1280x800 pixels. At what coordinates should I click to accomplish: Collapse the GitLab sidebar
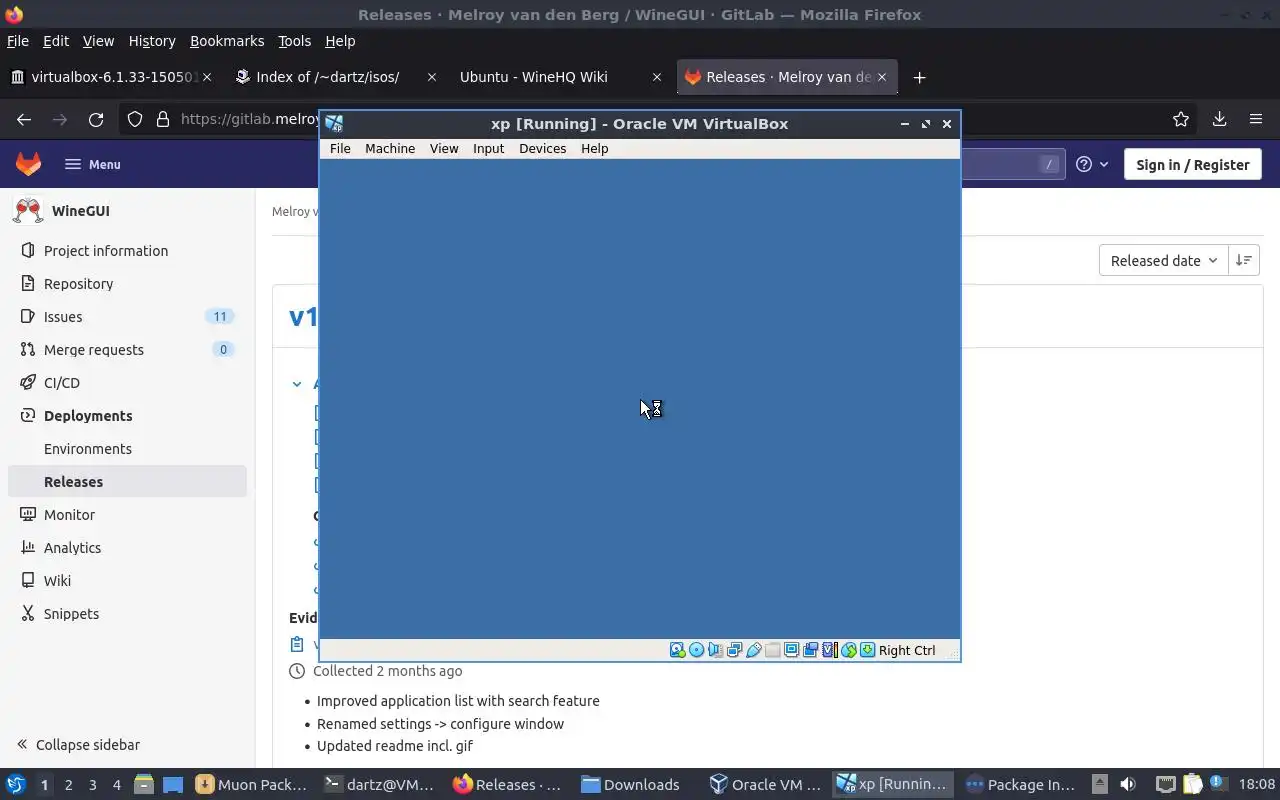78,745
